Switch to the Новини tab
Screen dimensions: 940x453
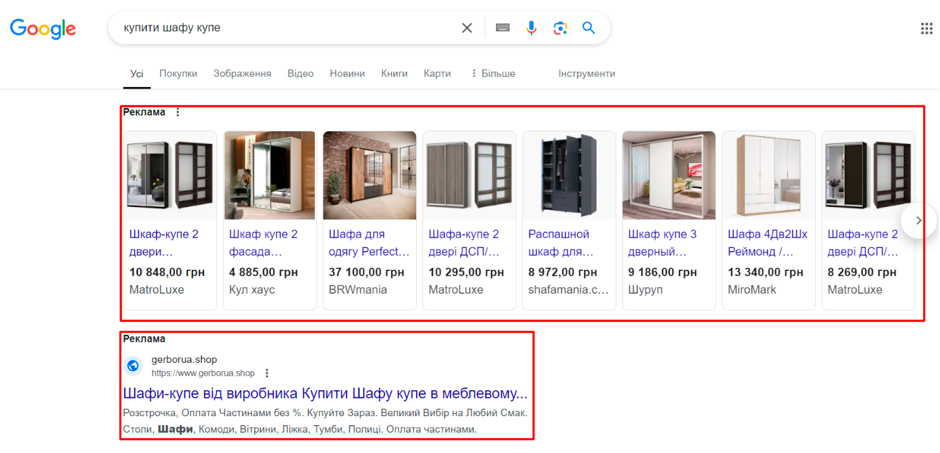(347, 74)
